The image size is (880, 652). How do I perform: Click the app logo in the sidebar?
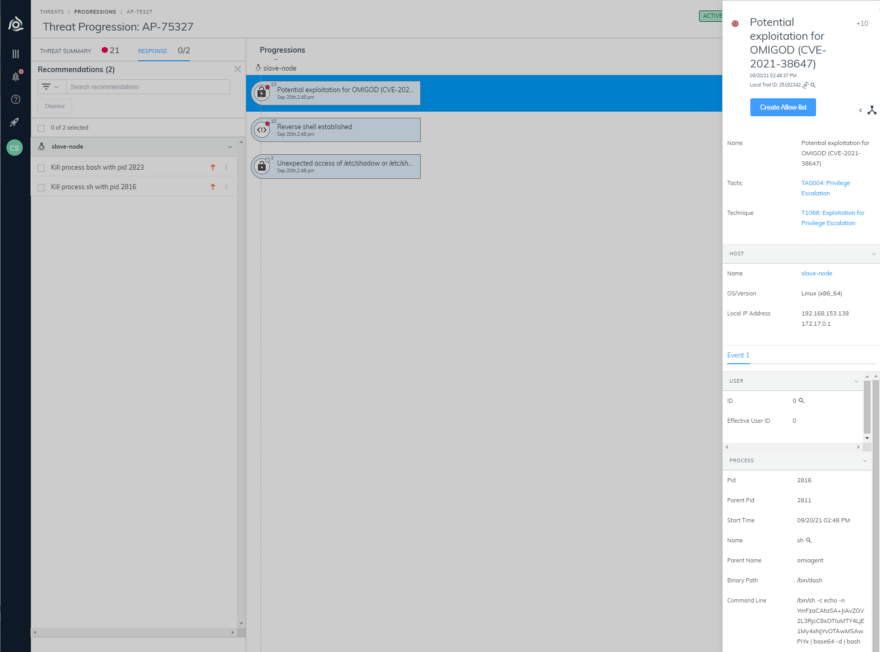pyautogui.click(x=16, y=24)
